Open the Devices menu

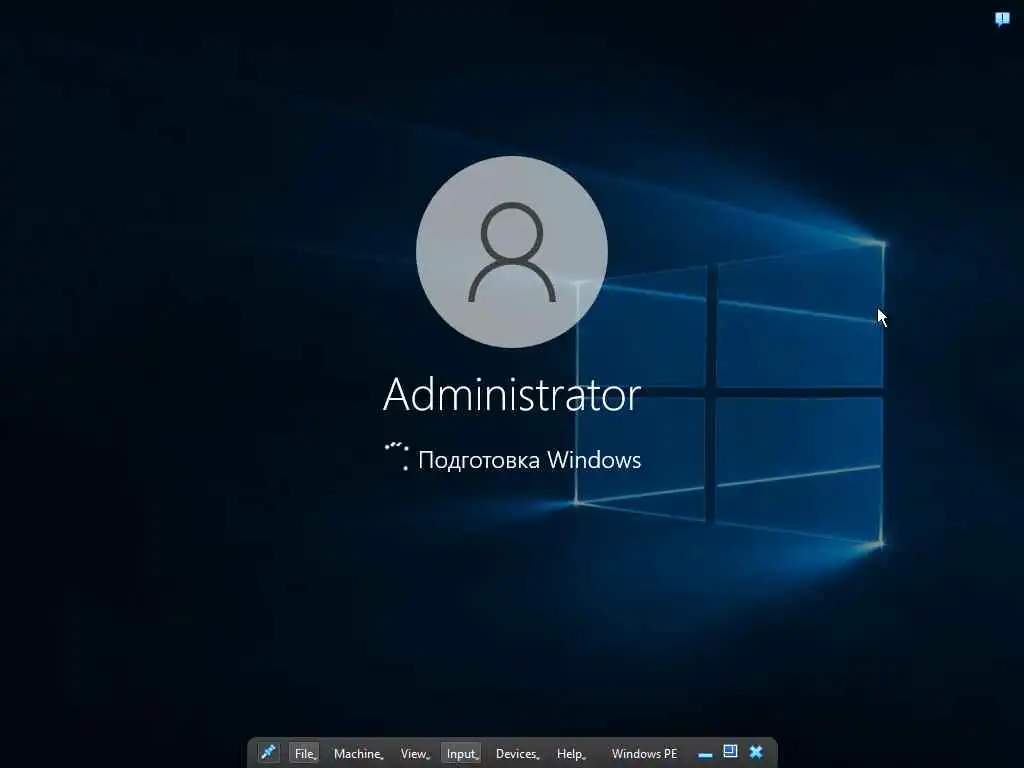click(517, 754)
